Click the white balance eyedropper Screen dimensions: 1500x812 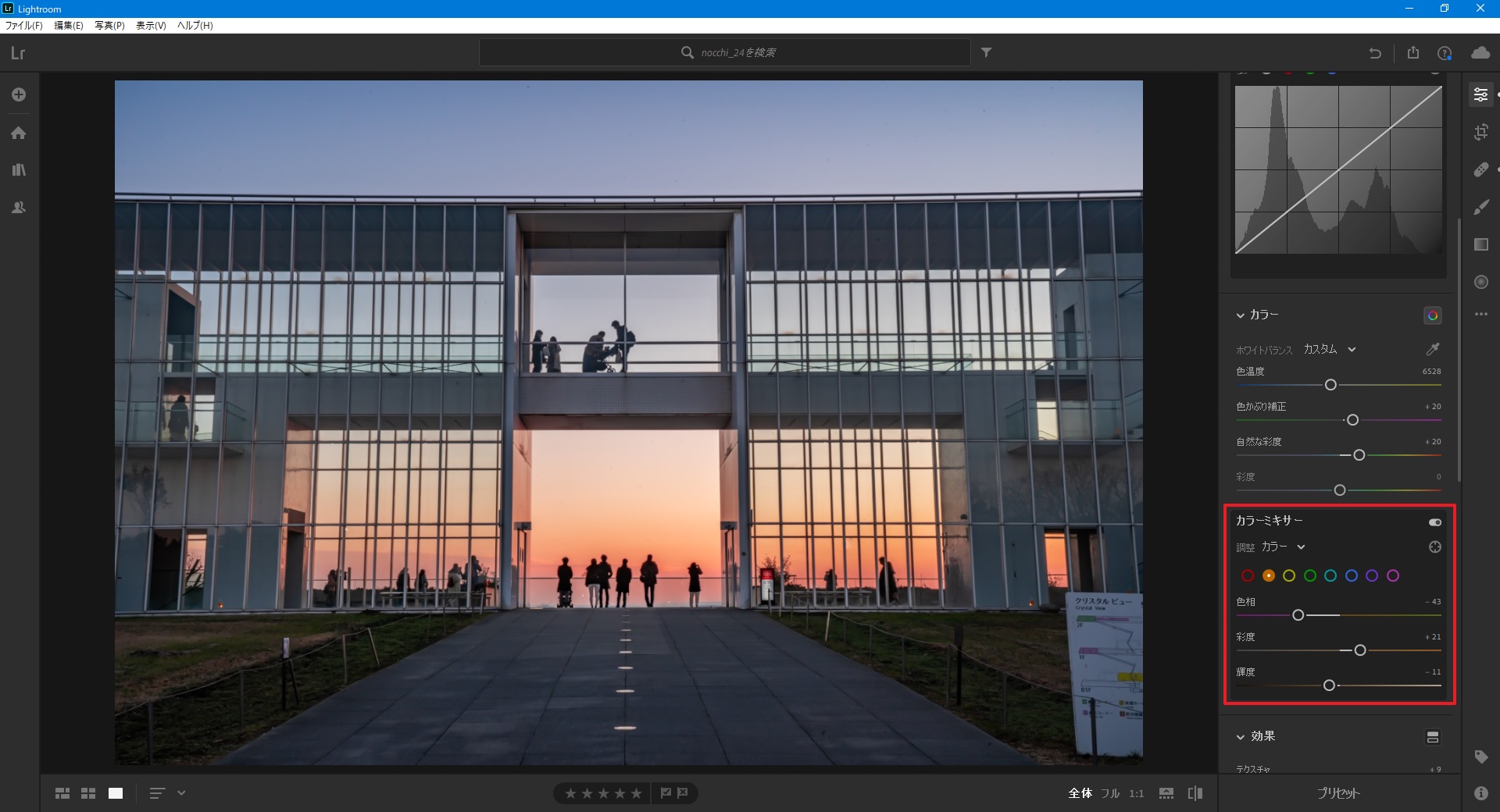tap(1432, 349)
